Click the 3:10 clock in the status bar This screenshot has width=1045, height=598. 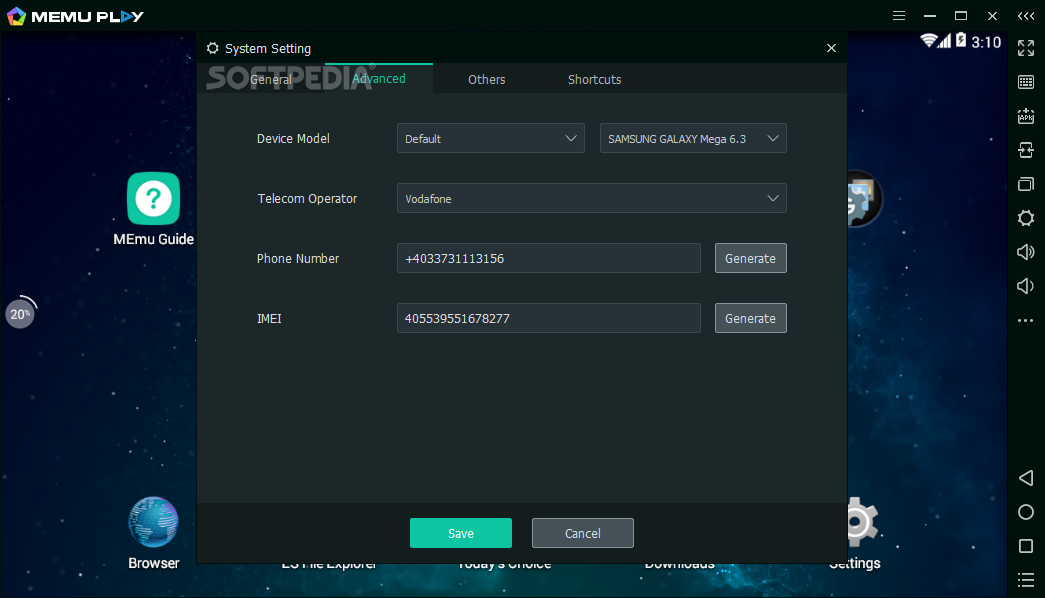tap(986, 42)
